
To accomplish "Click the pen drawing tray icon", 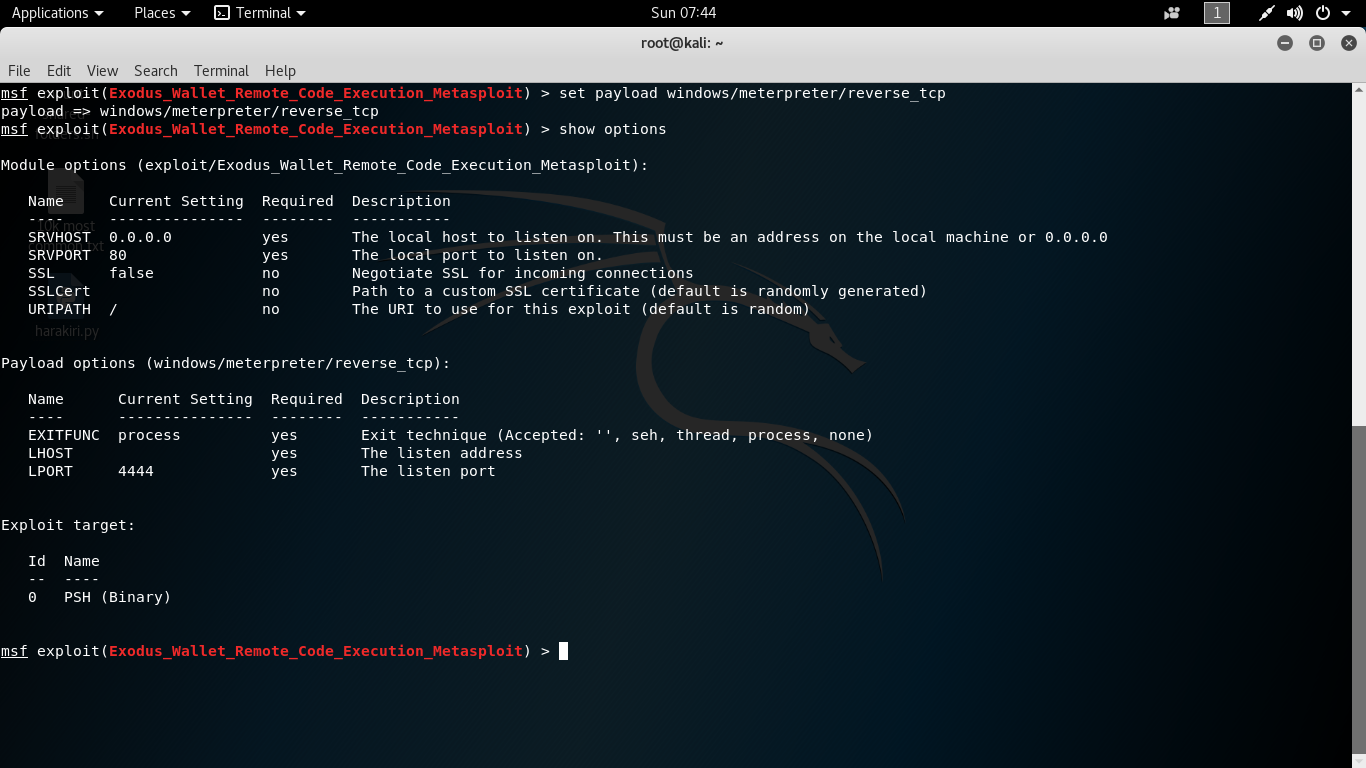I will [x=1267, y=13].
